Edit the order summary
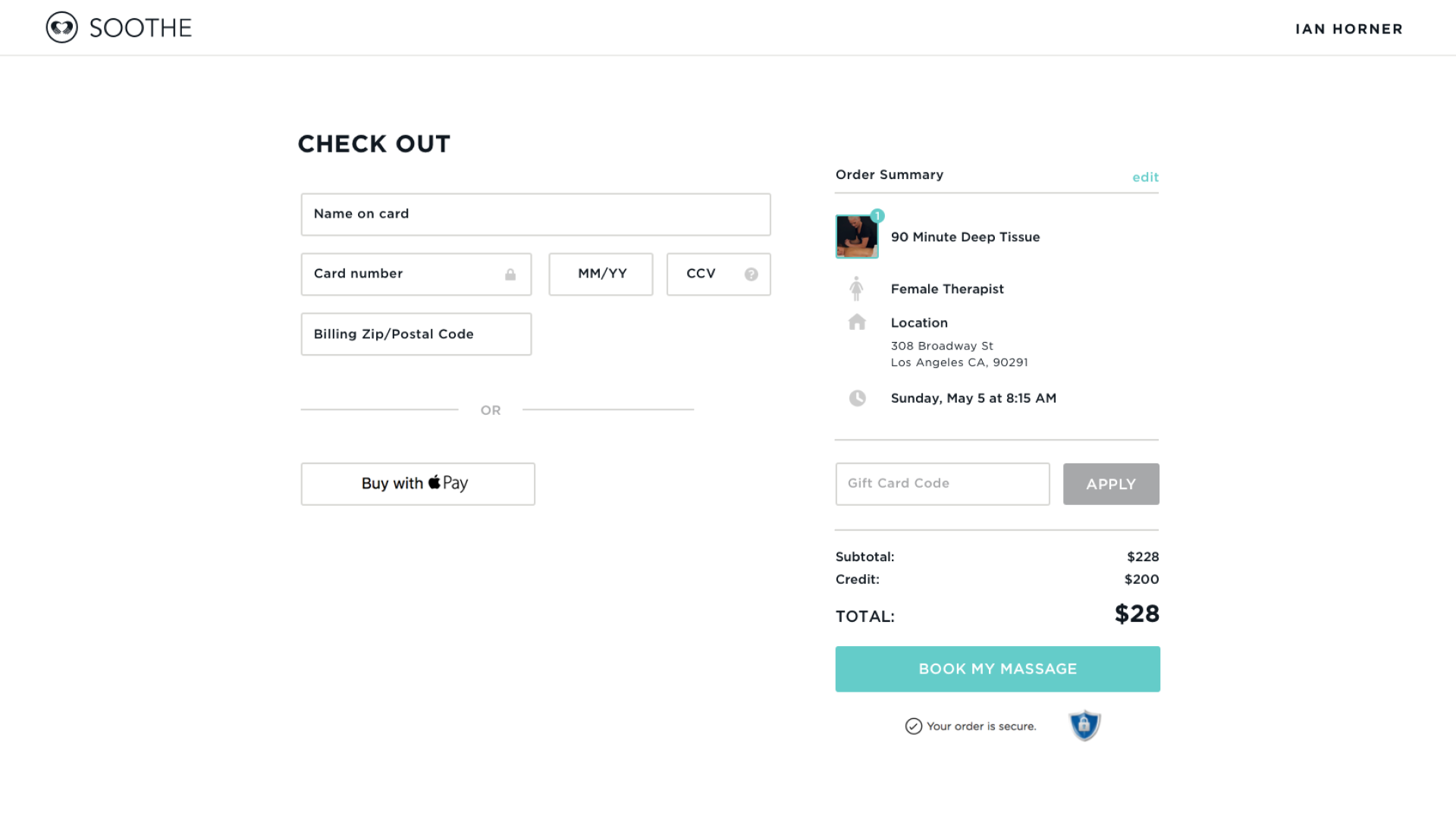The height and width of the screenshot is (819, 1456). [x=1145, y=177]
